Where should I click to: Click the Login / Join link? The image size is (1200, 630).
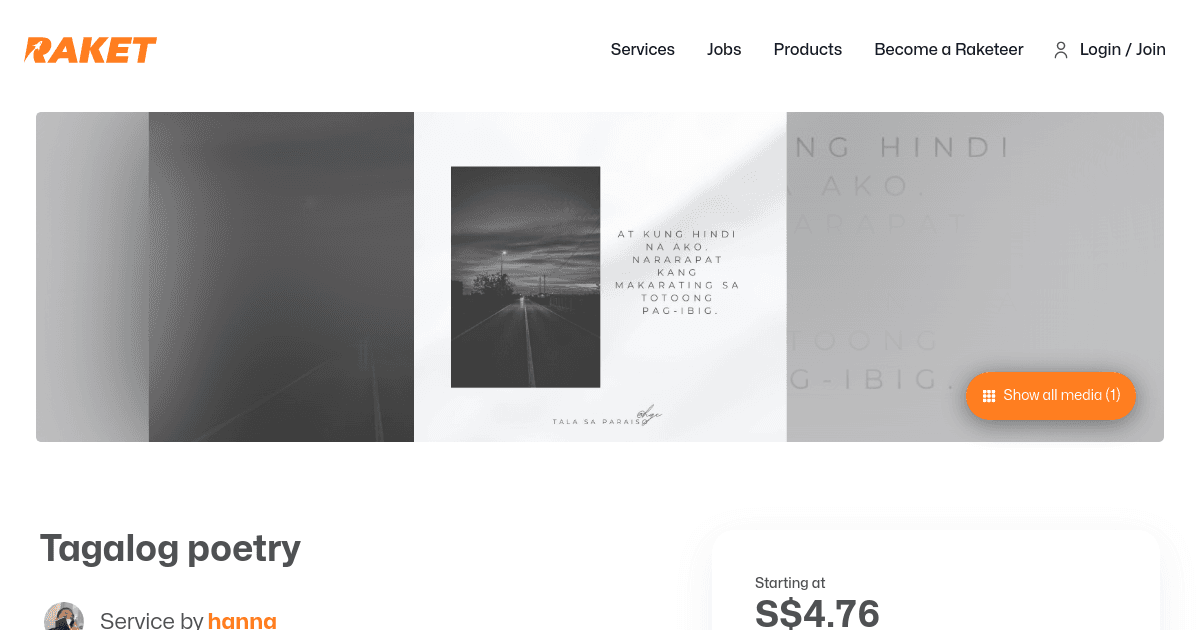(x=1123, y=49)
